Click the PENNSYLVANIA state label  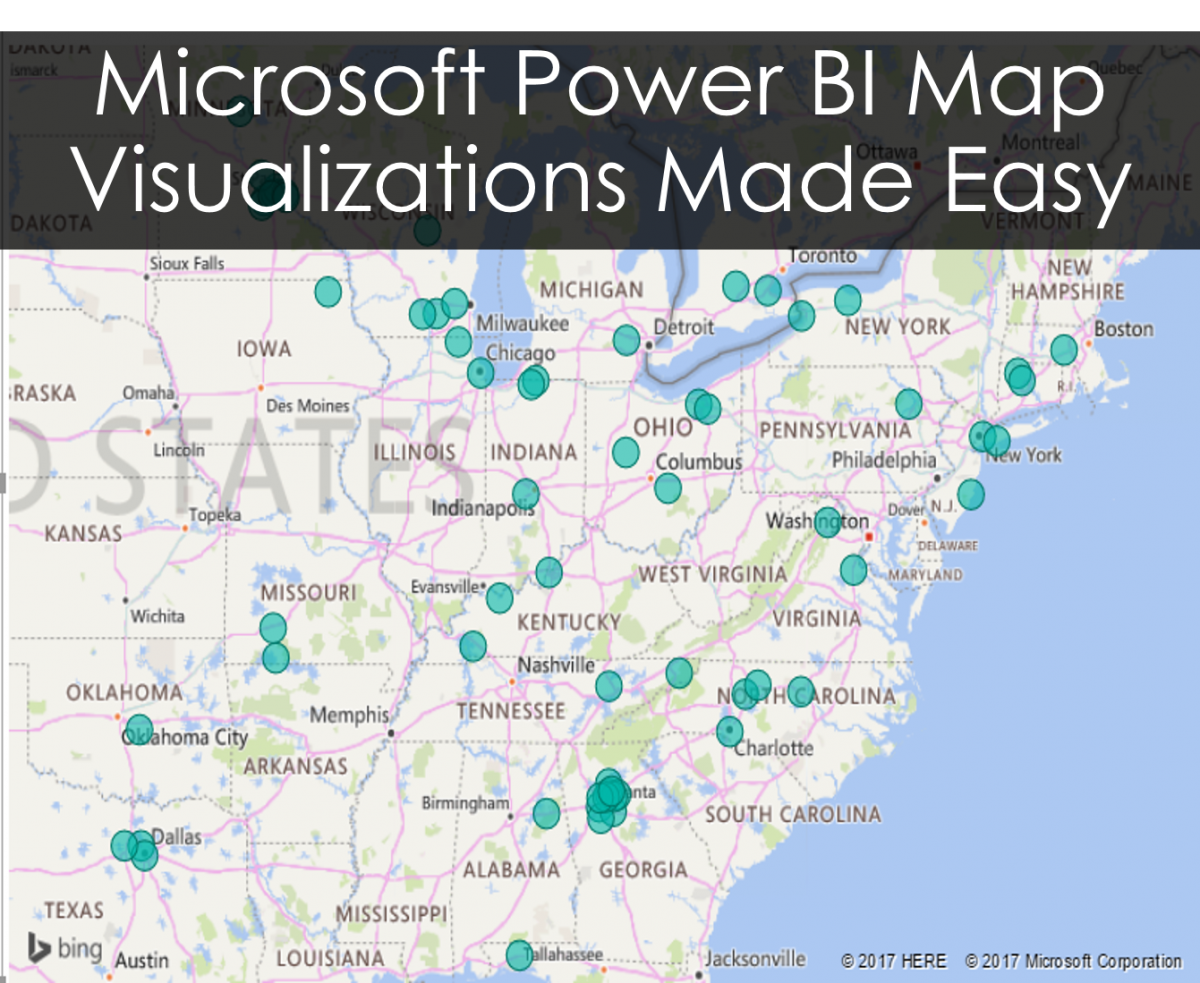pos(836,431)
